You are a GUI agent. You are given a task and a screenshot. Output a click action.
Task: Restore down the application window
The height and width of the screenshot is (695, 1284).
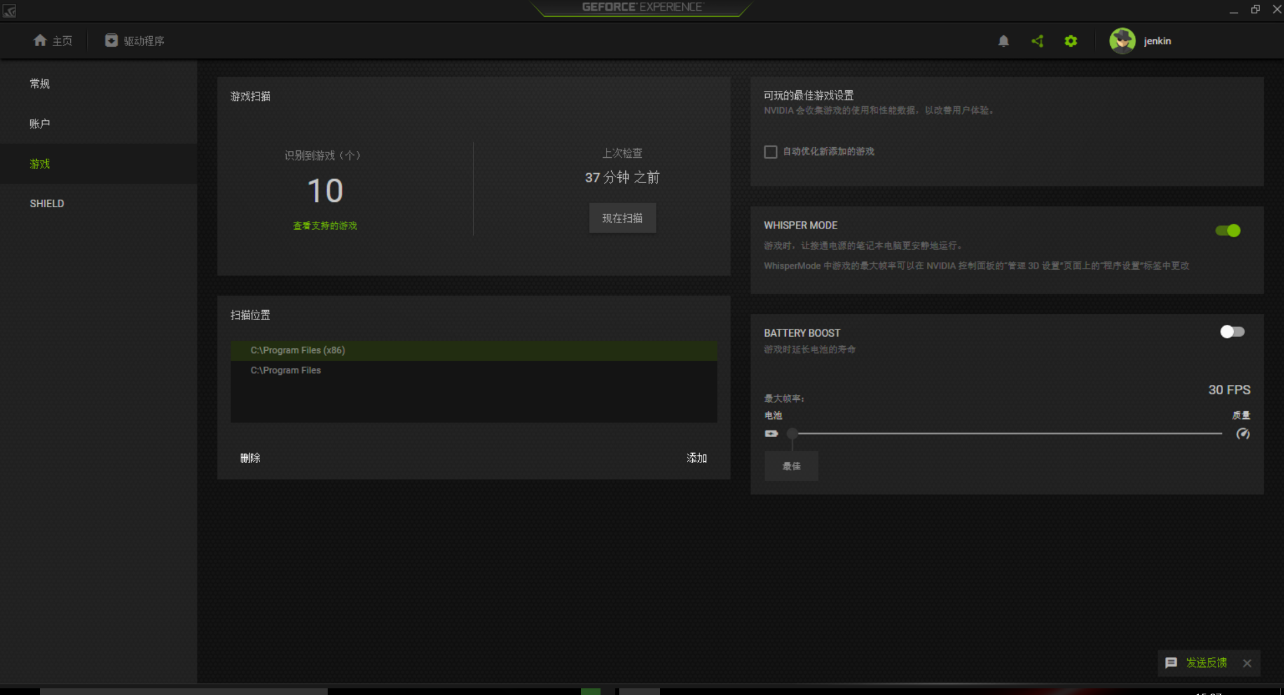[1255, 9]
